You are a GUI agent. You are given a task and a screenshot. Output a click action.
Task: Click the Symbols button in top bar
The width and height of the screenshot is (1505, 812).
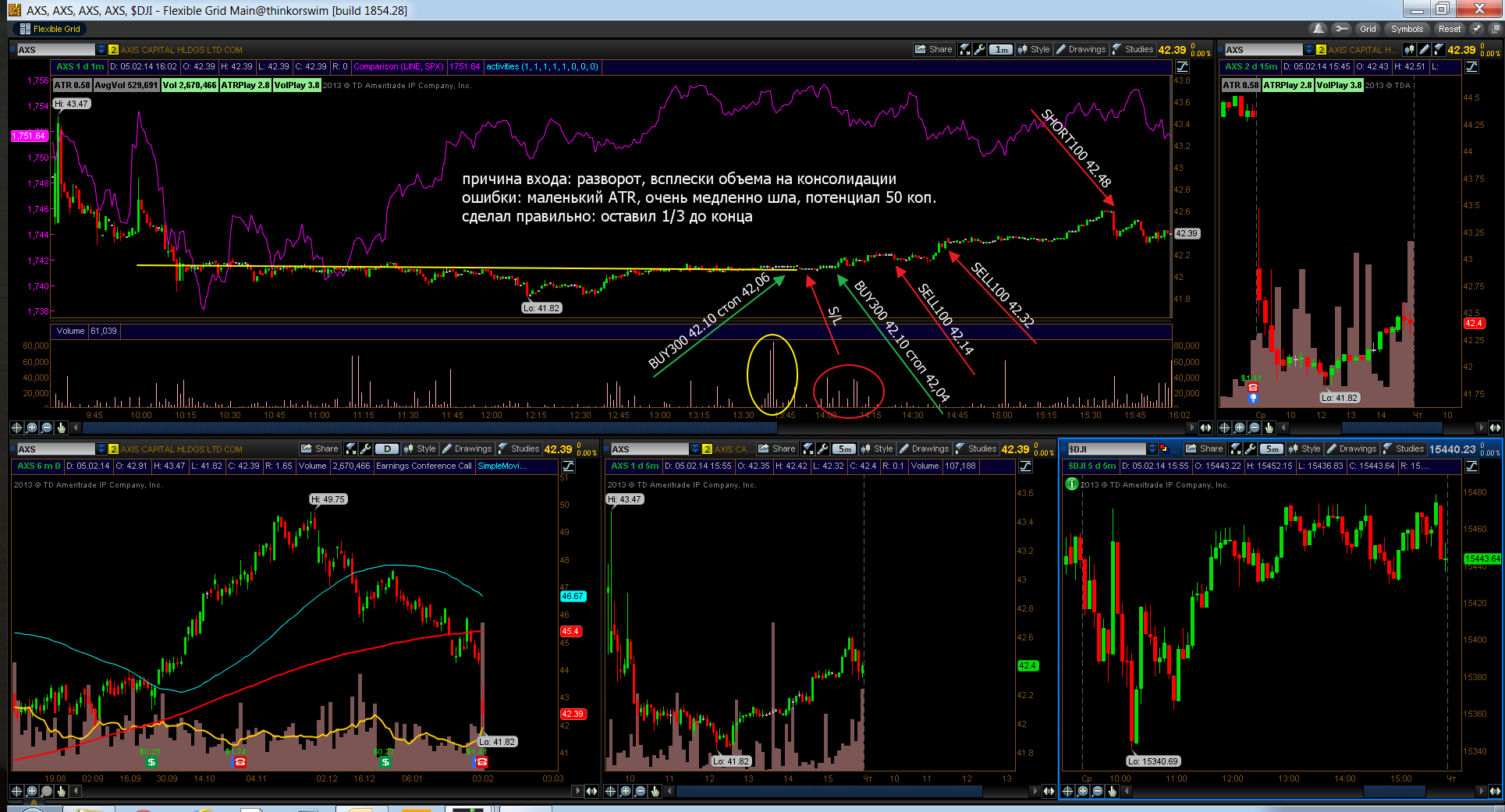click(x=1407, y=29)
